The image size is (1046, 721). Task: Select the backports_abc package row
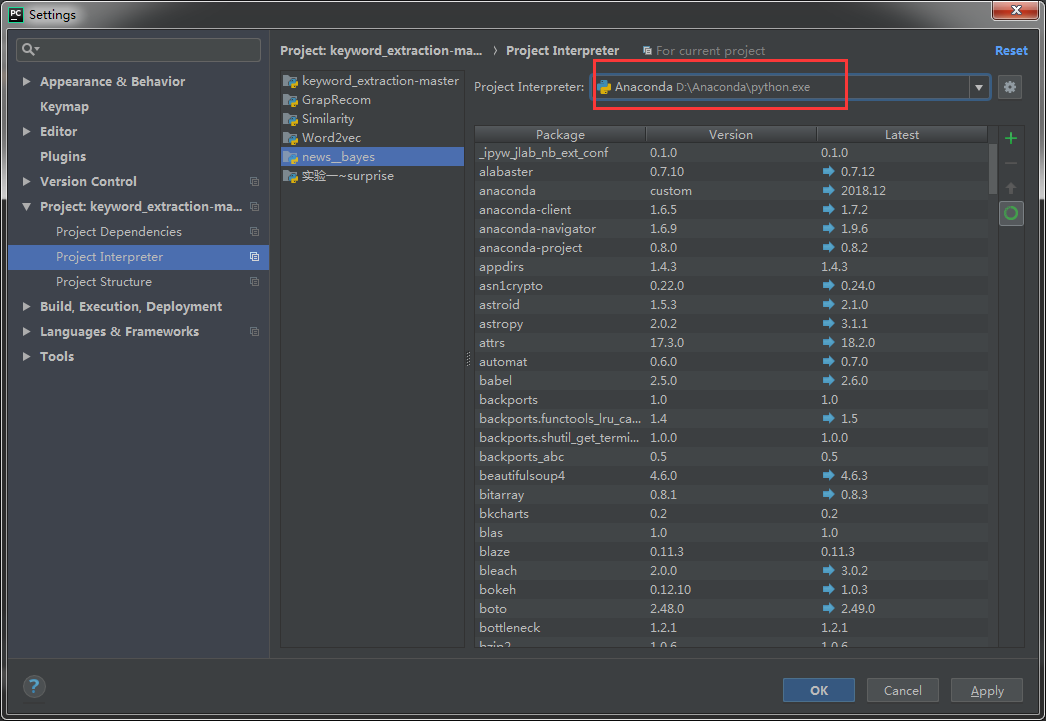pyautogui.click(x=732, y=457)
